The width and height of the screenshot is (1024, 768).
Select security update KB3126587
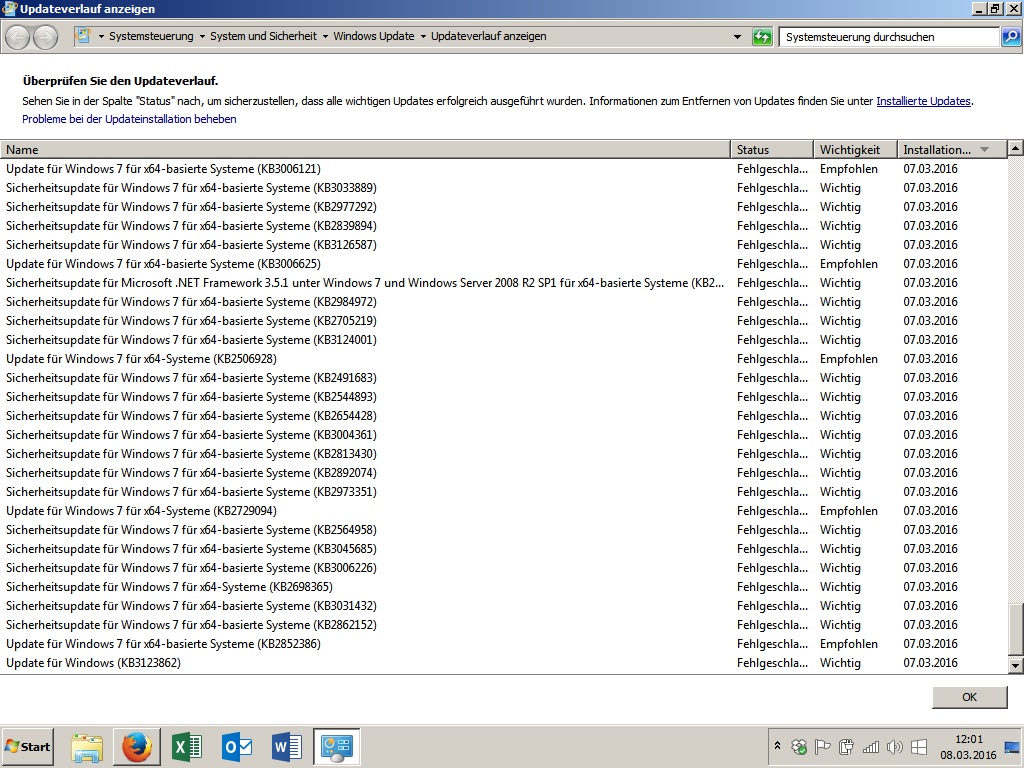[504, 244]
